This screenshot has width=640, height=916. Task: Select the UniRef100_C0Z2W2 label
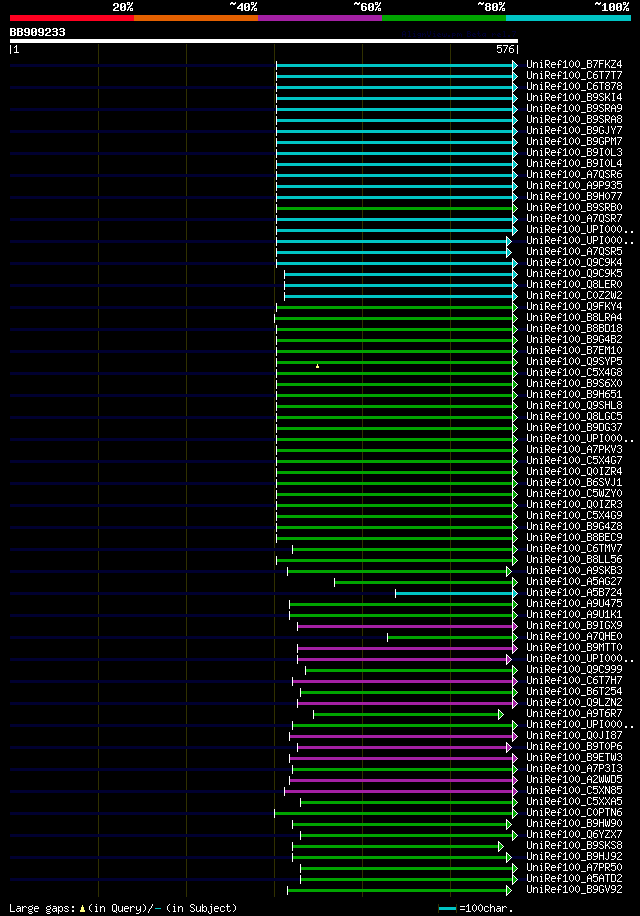574,296
